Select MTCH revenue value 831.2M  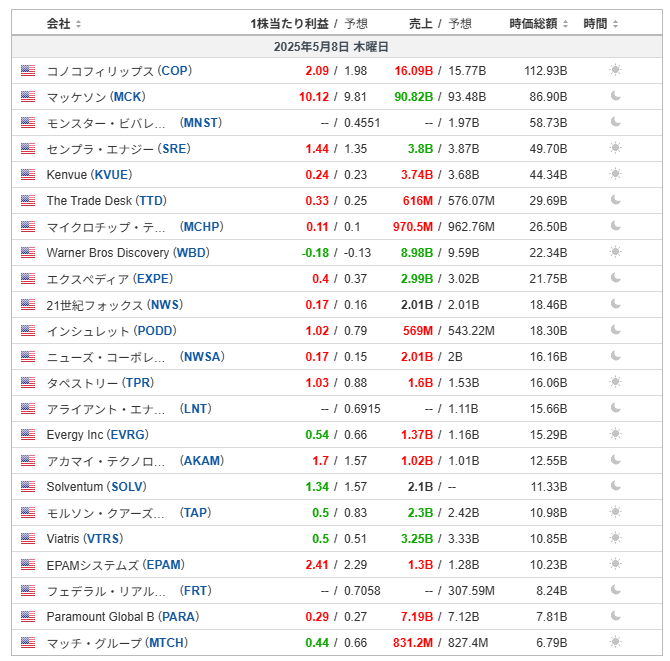(x=413, y=643)
